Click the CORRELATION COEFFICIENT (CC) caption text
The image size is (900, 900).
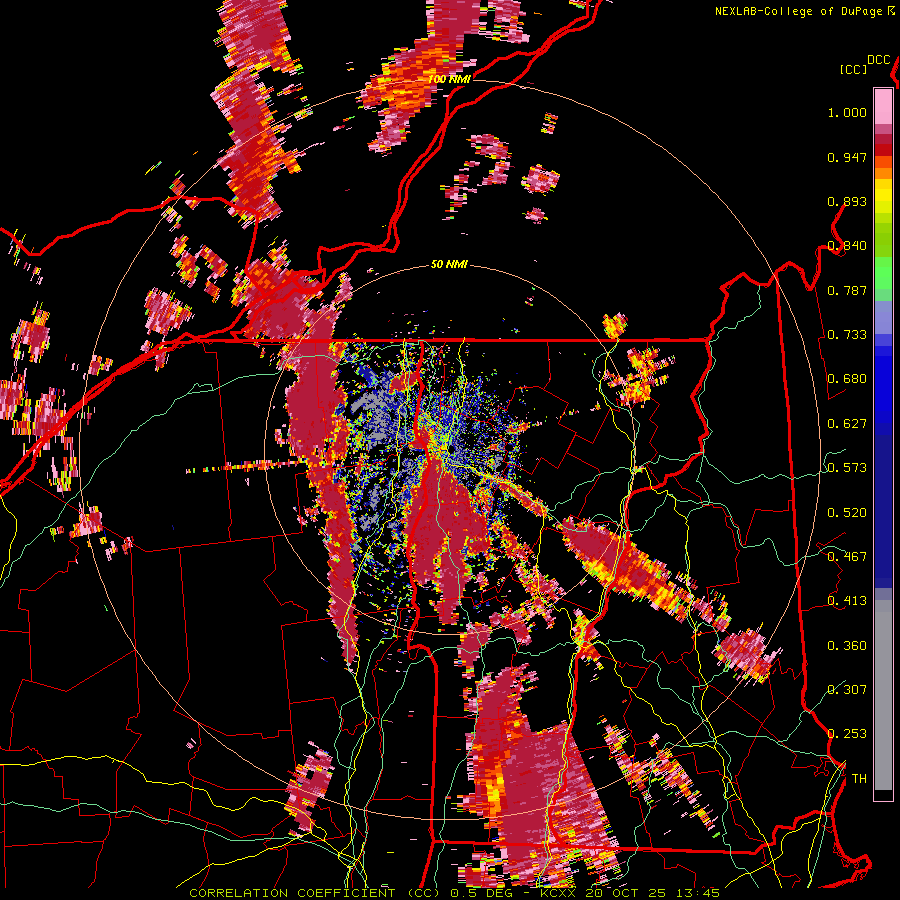314,893
